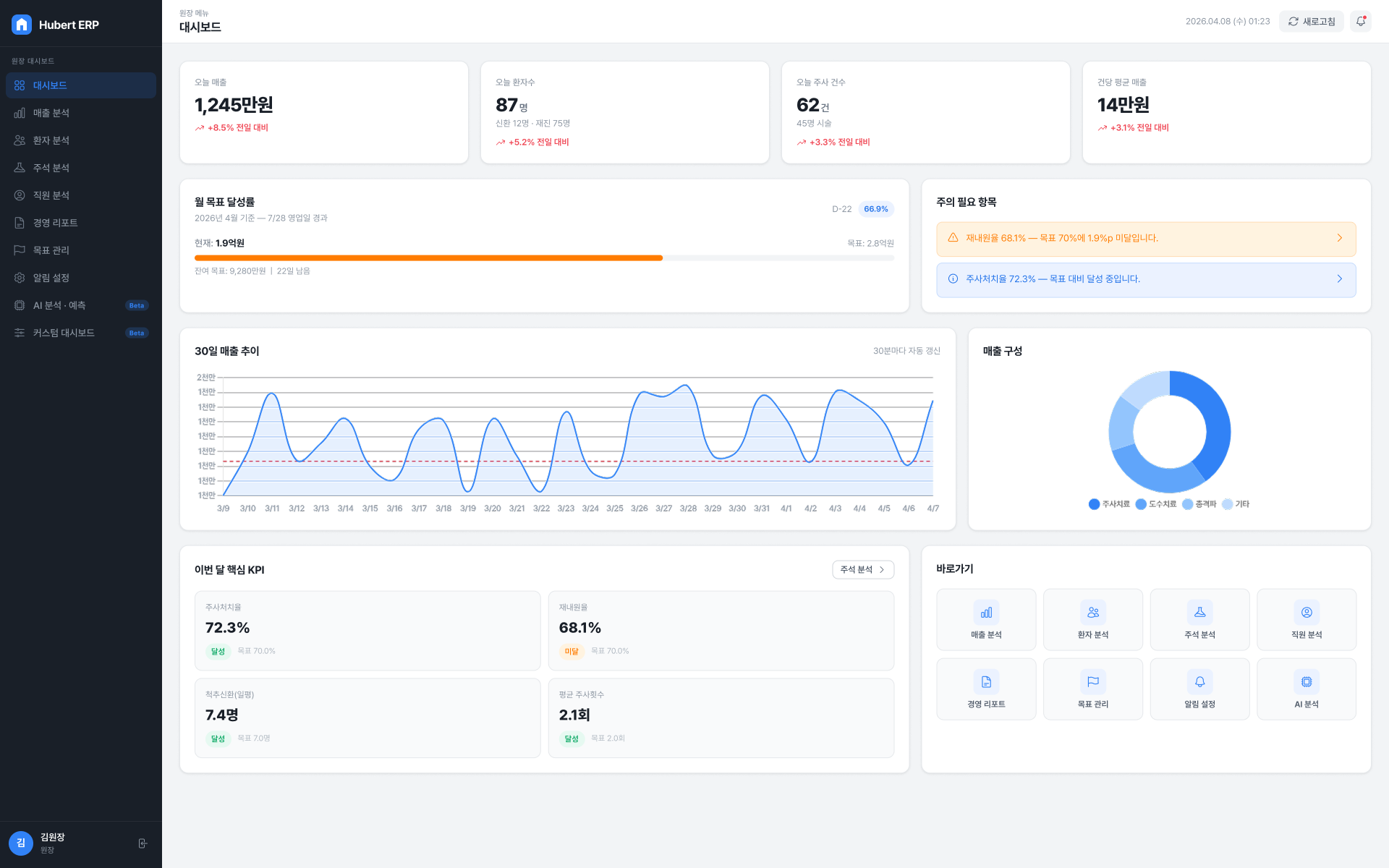Select AI 분석 · 예측 in the sidebar
Viewport: 1389px width, 868px height.
point(81,305)
